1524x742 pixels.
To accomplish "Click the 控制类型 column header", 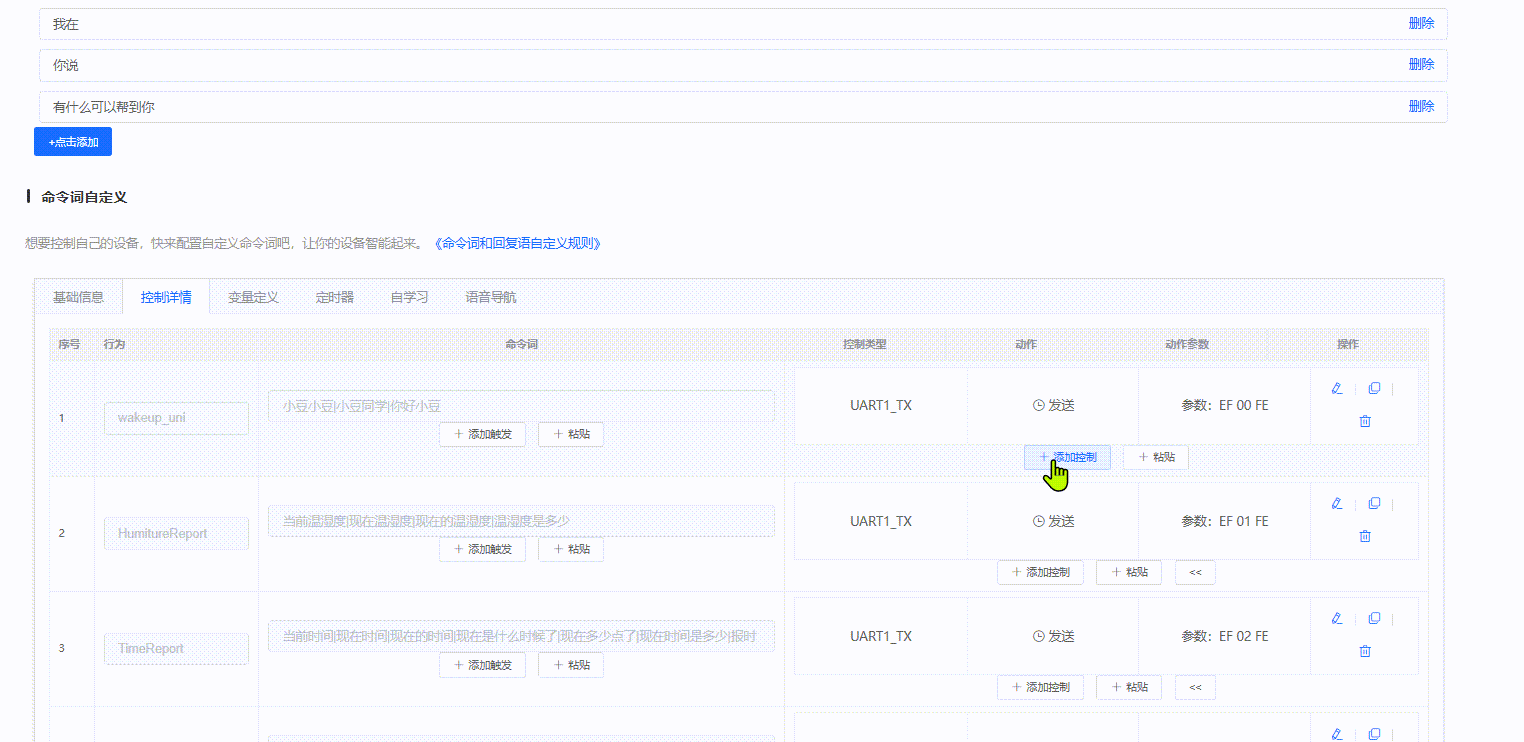I will coord(865,344).
